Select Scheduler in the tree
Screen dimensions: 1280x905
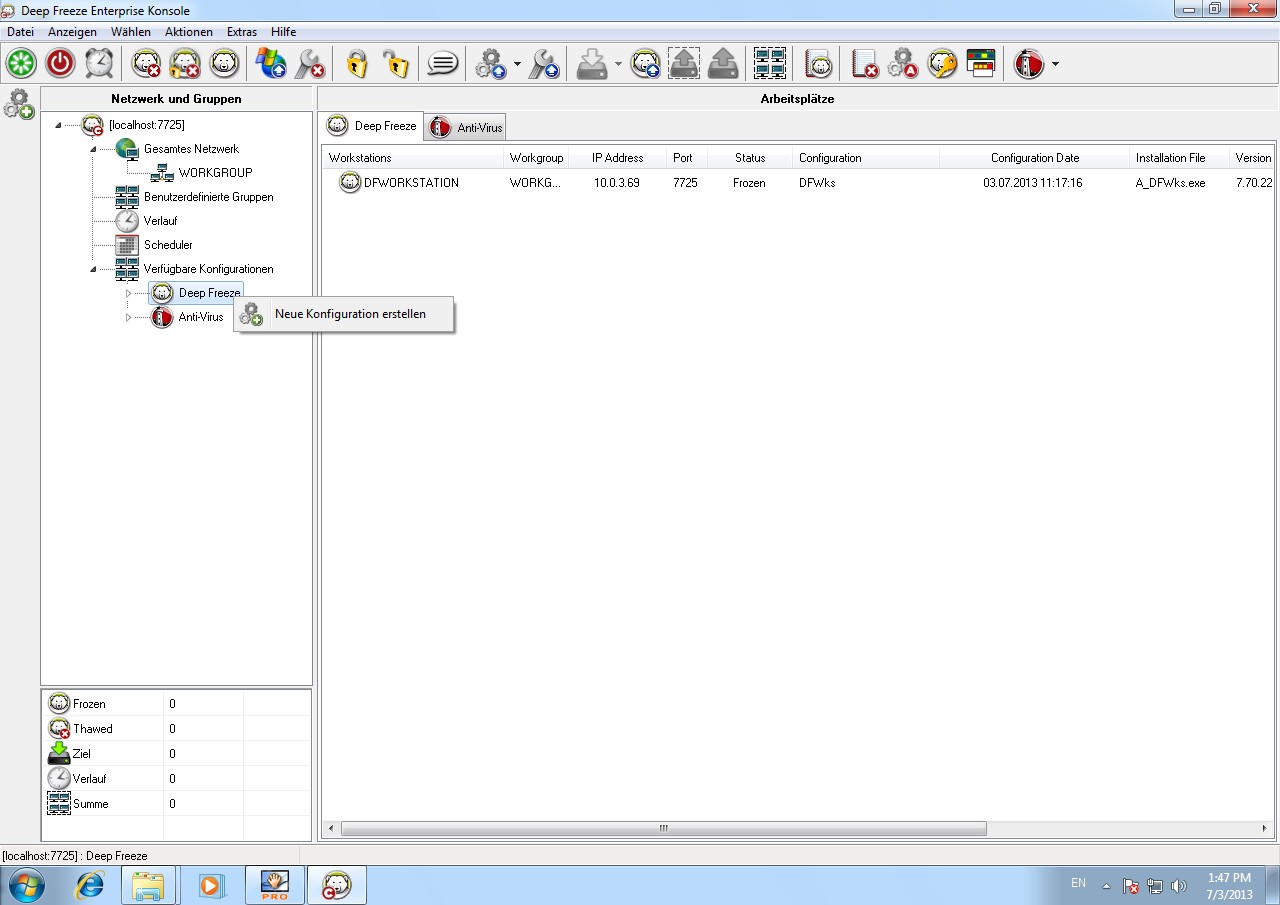168,245
